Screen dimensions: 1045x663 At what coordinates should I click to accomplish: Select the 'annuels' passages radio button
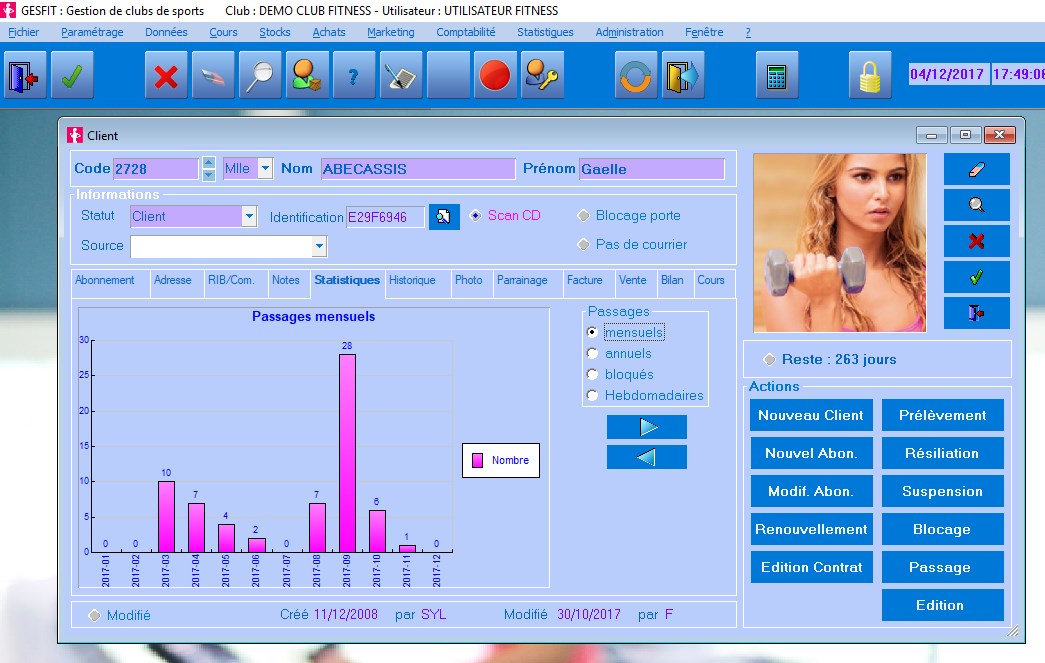(593, 353)
